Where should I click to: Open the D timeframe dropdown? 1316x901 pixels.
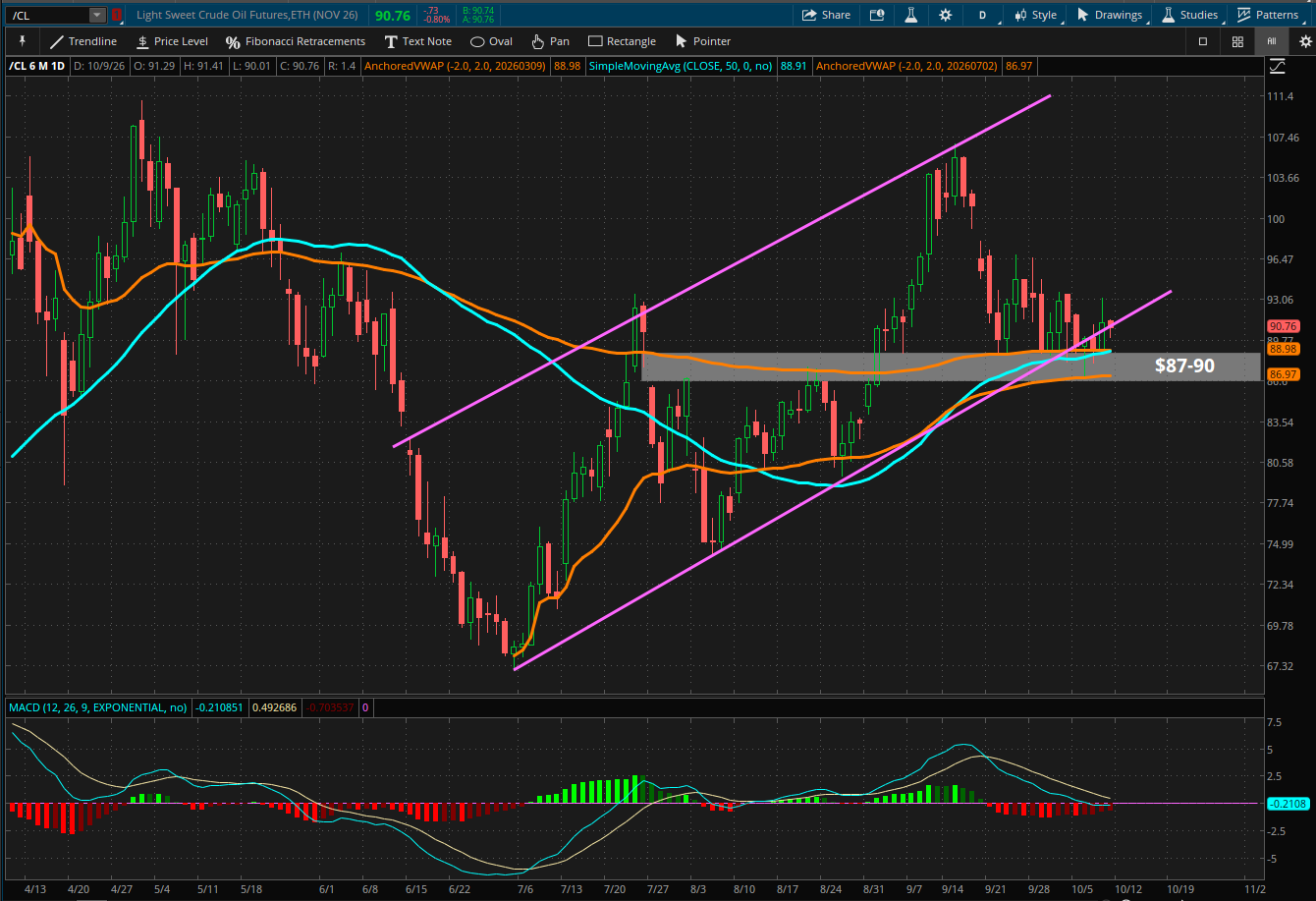(981, 15)
